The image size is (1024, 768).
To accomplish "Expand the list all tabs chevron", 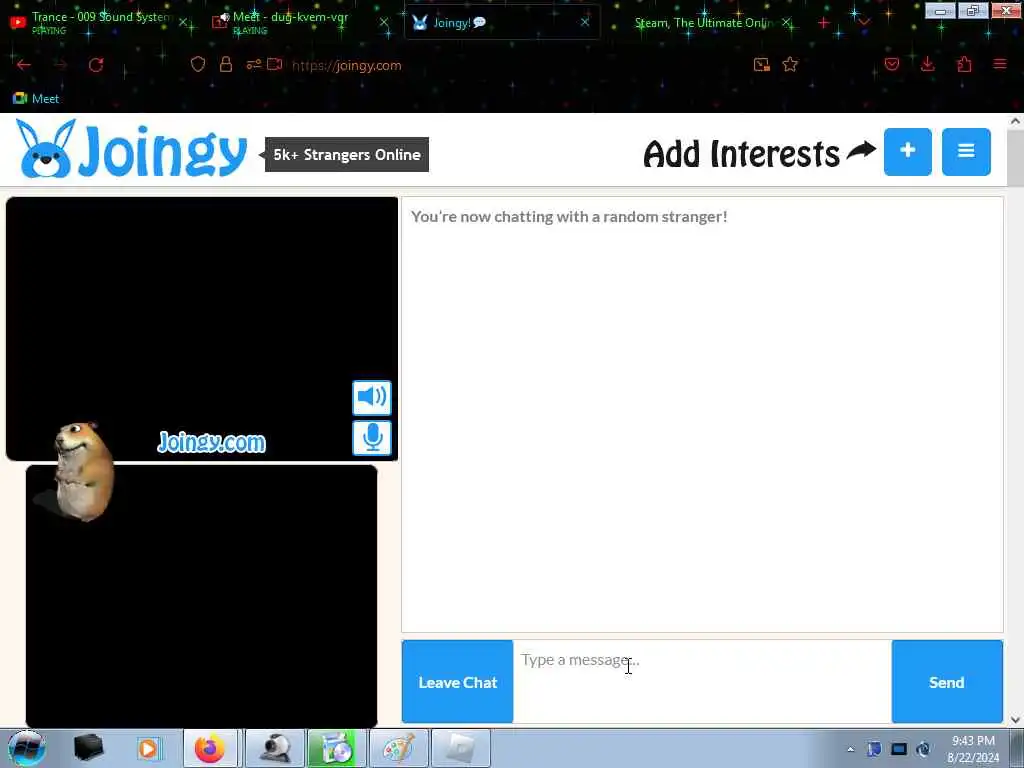I will [x=864, y=23].
